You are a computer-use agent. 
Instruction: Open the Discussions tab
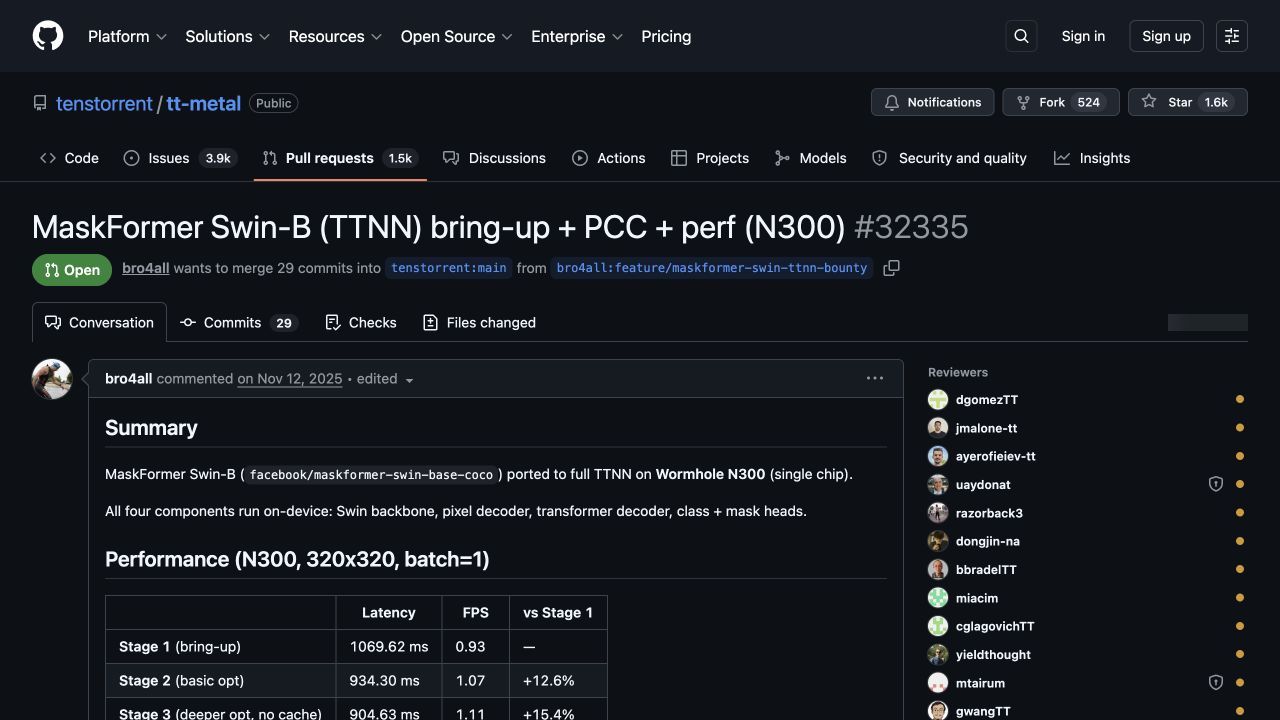494,158
